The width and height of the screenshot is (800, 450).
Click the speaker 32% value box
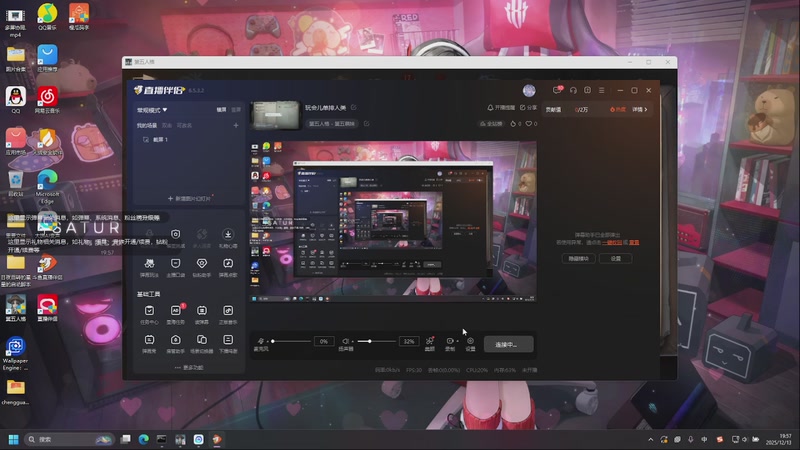(x=409, y=341)
